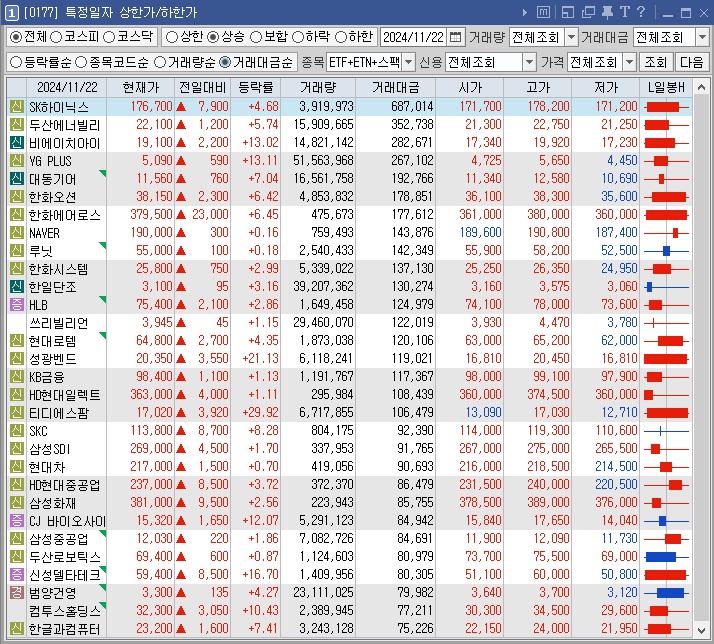
Task: Click the purple badge beside CJ 바이오사이언스
Action: point(17,521)
